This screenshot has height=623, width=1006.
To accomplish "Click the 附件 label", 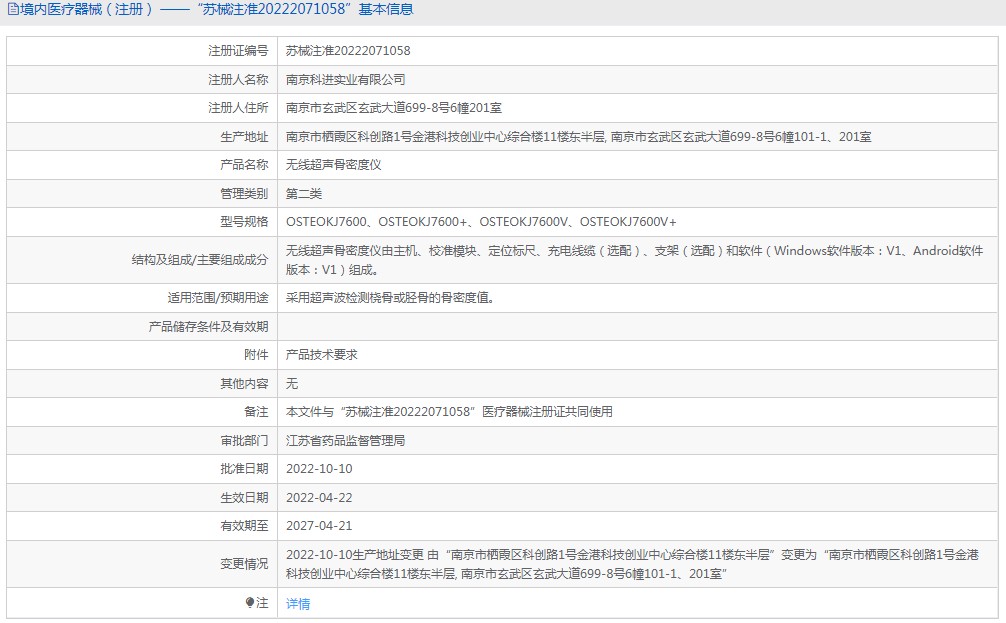I will tap(257, 355).
